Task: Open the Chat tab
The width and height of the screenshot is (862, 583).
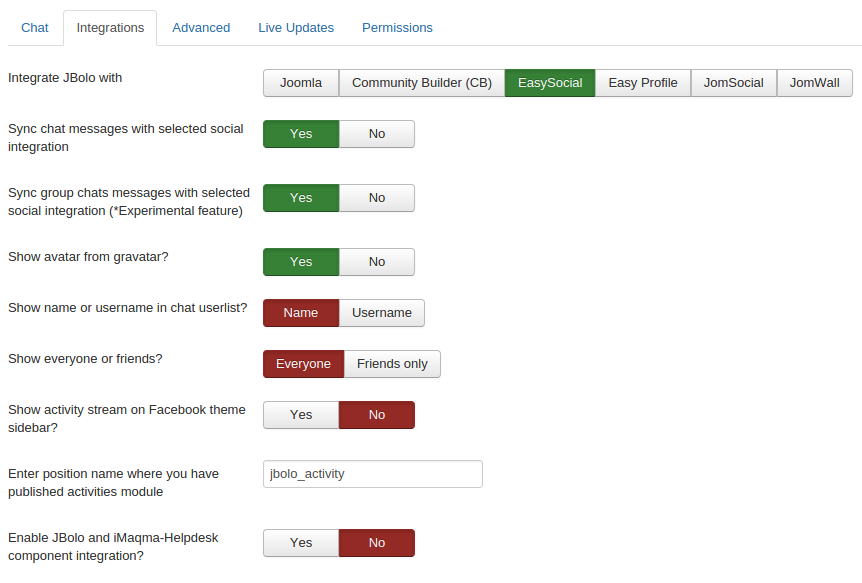Action: pos(35,28)
